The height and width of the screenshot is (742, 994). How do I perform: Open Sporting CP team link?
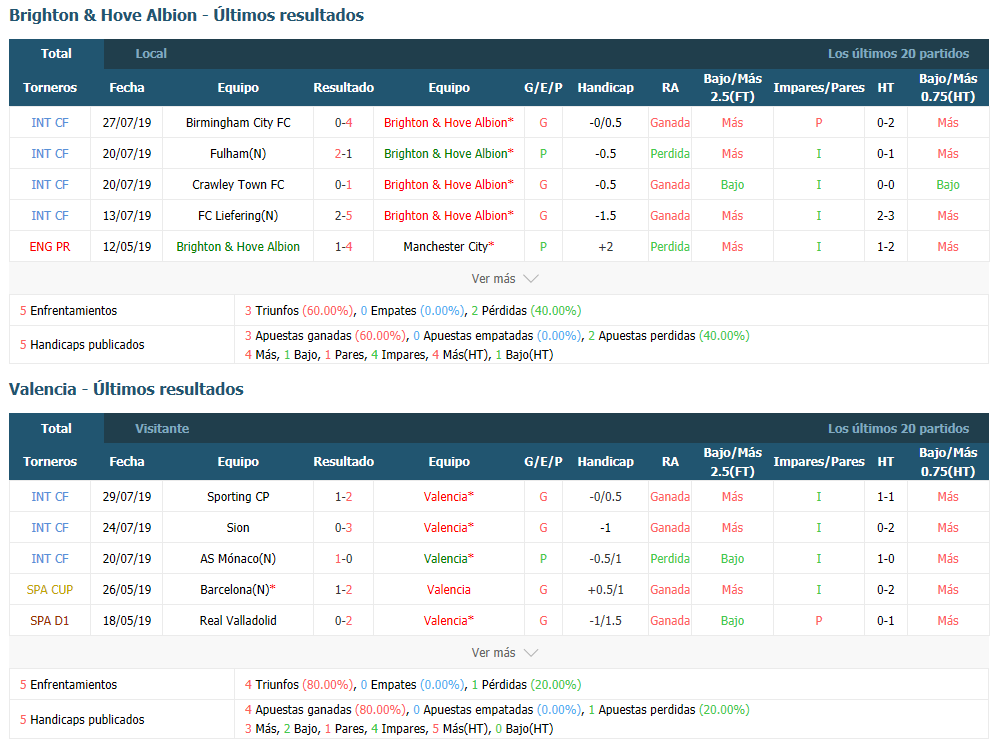238,497
